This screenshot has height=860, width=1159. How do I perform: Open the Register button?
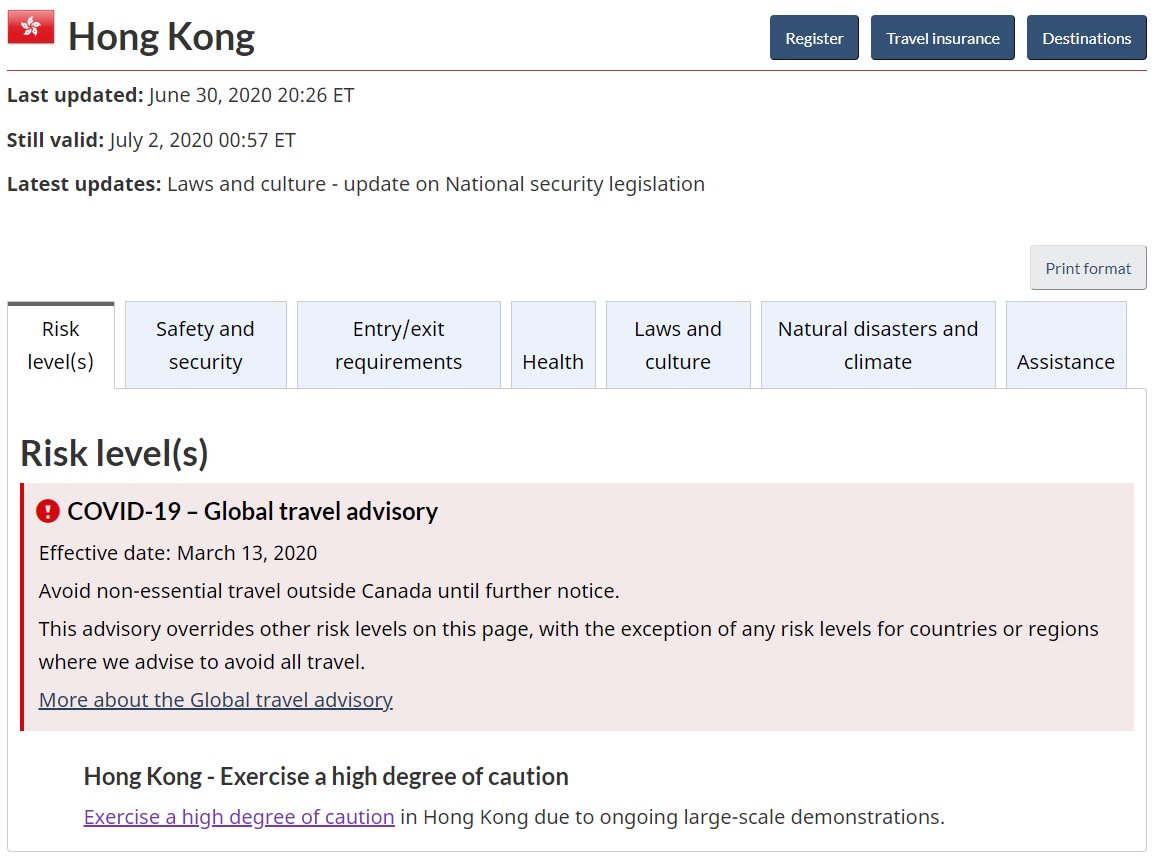pyautogui.click(x=814, y=38)
